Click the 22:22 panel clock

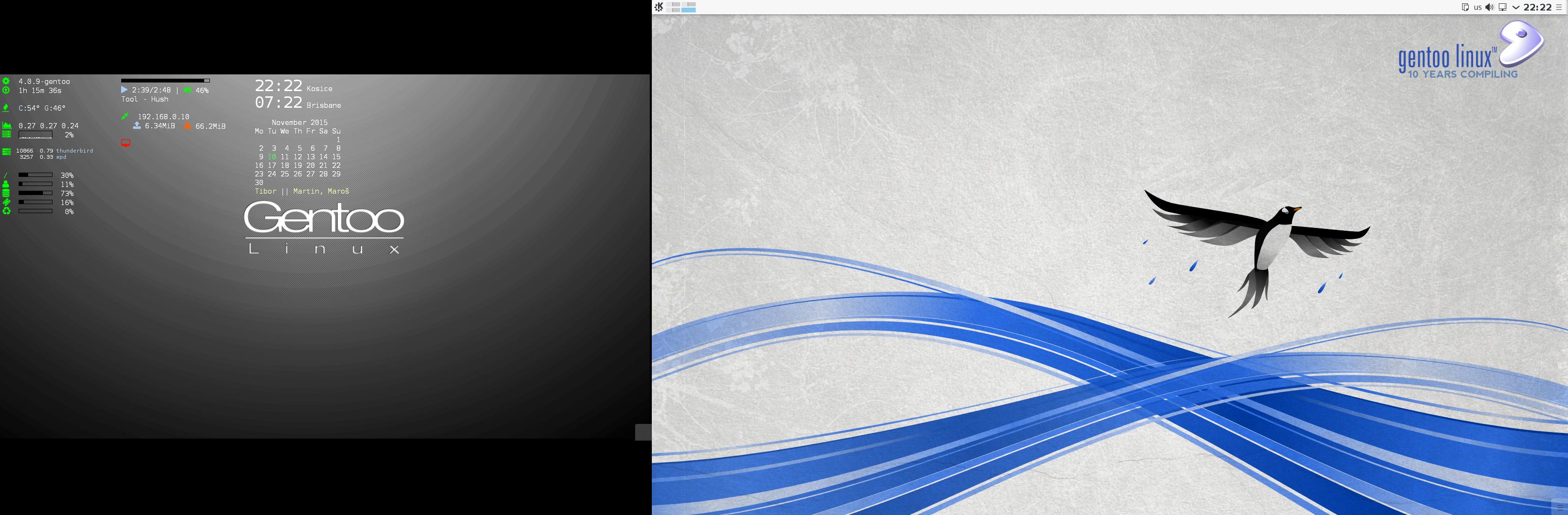pyautogui.click(x=1537, y=7)
